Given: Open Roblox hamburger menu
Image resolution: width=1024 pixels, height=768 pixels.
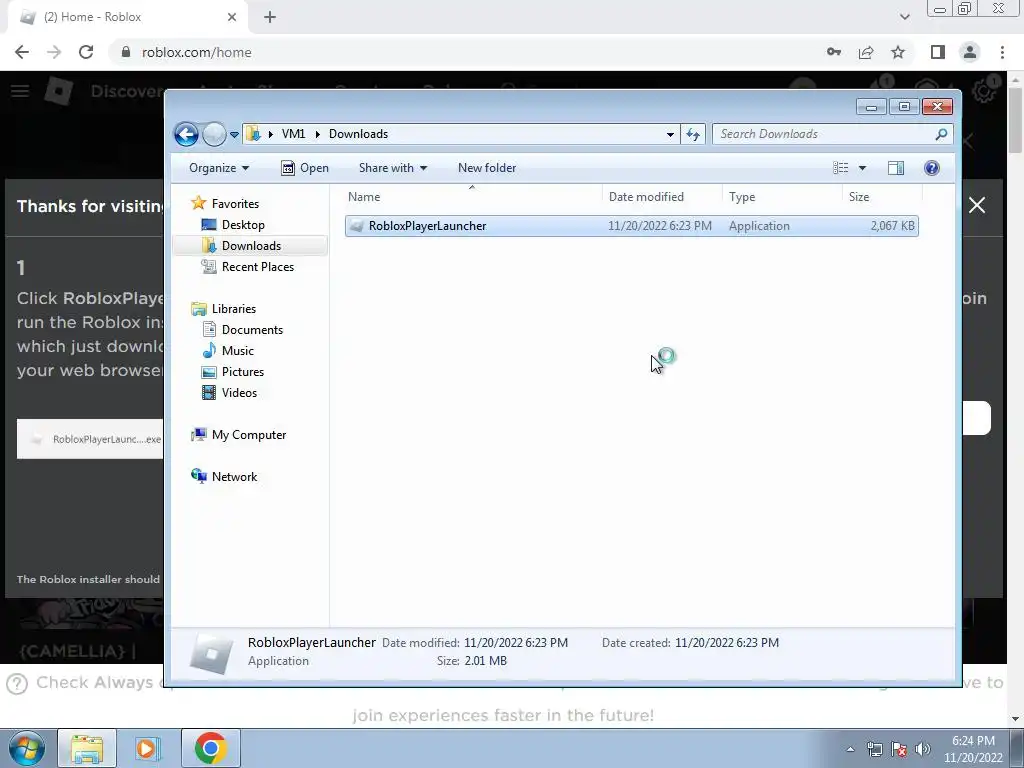Looking at the screenshot, I should click(20, 91).
